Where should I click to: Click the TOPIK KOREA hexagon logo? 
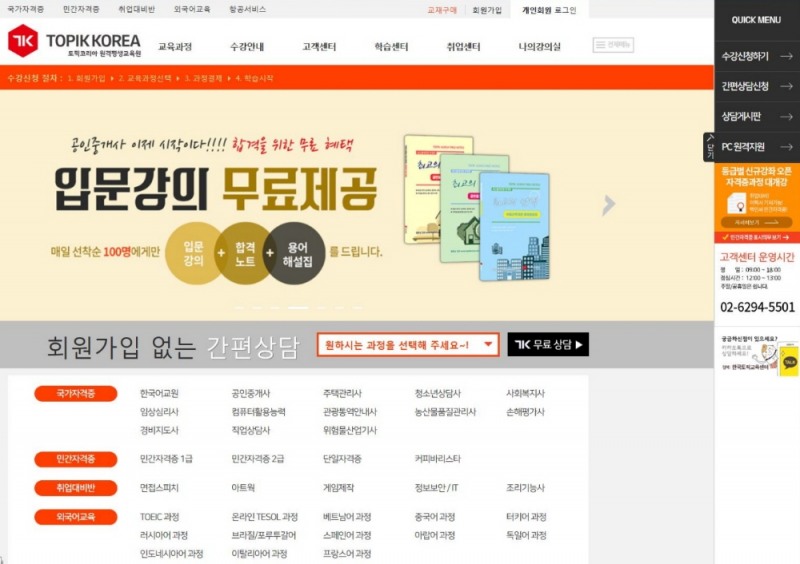[x=23, y=41]
